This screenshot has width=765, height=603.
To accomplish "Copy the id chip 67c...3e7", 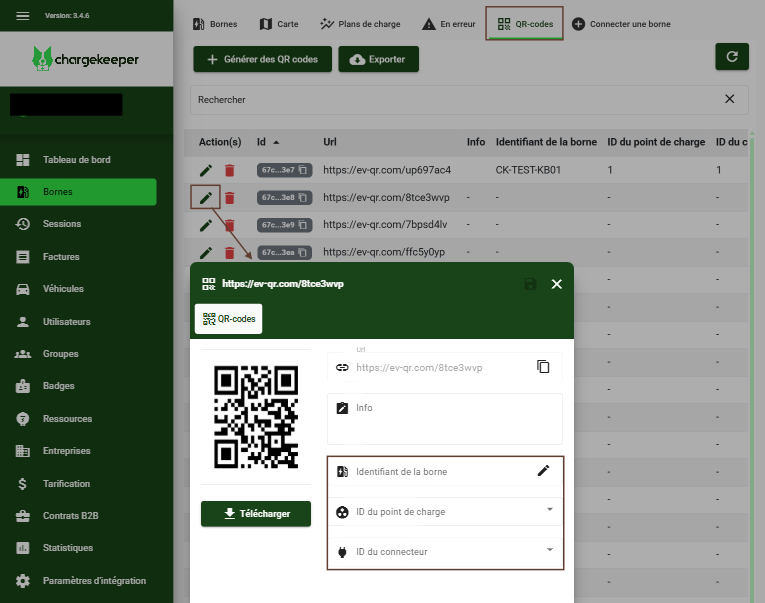I will pyautogui.click(x=303, y=170).
